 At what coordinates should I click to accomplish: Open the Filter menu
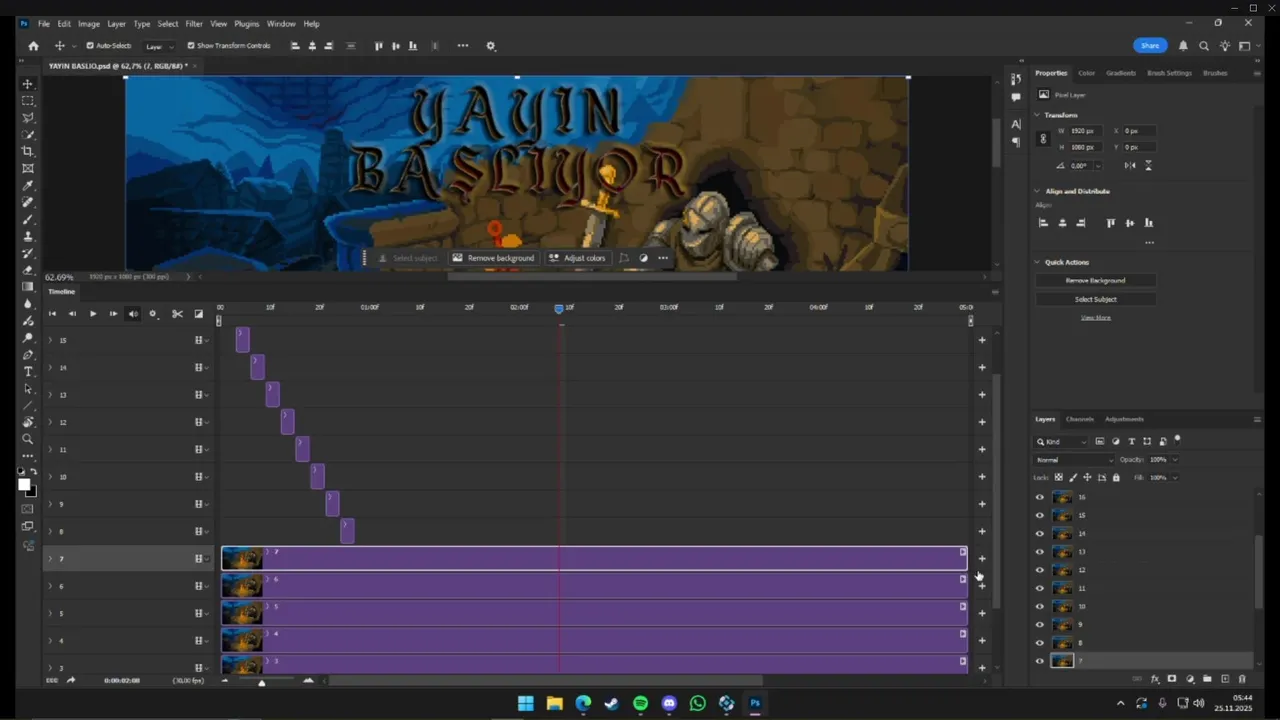point(194,24)
